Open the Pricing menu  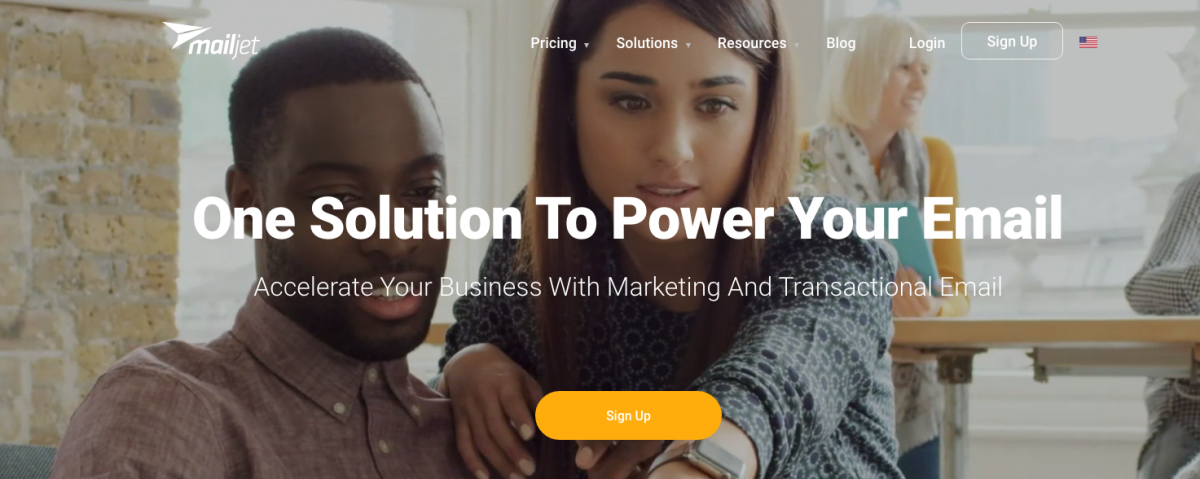click(x=553, y=43)
